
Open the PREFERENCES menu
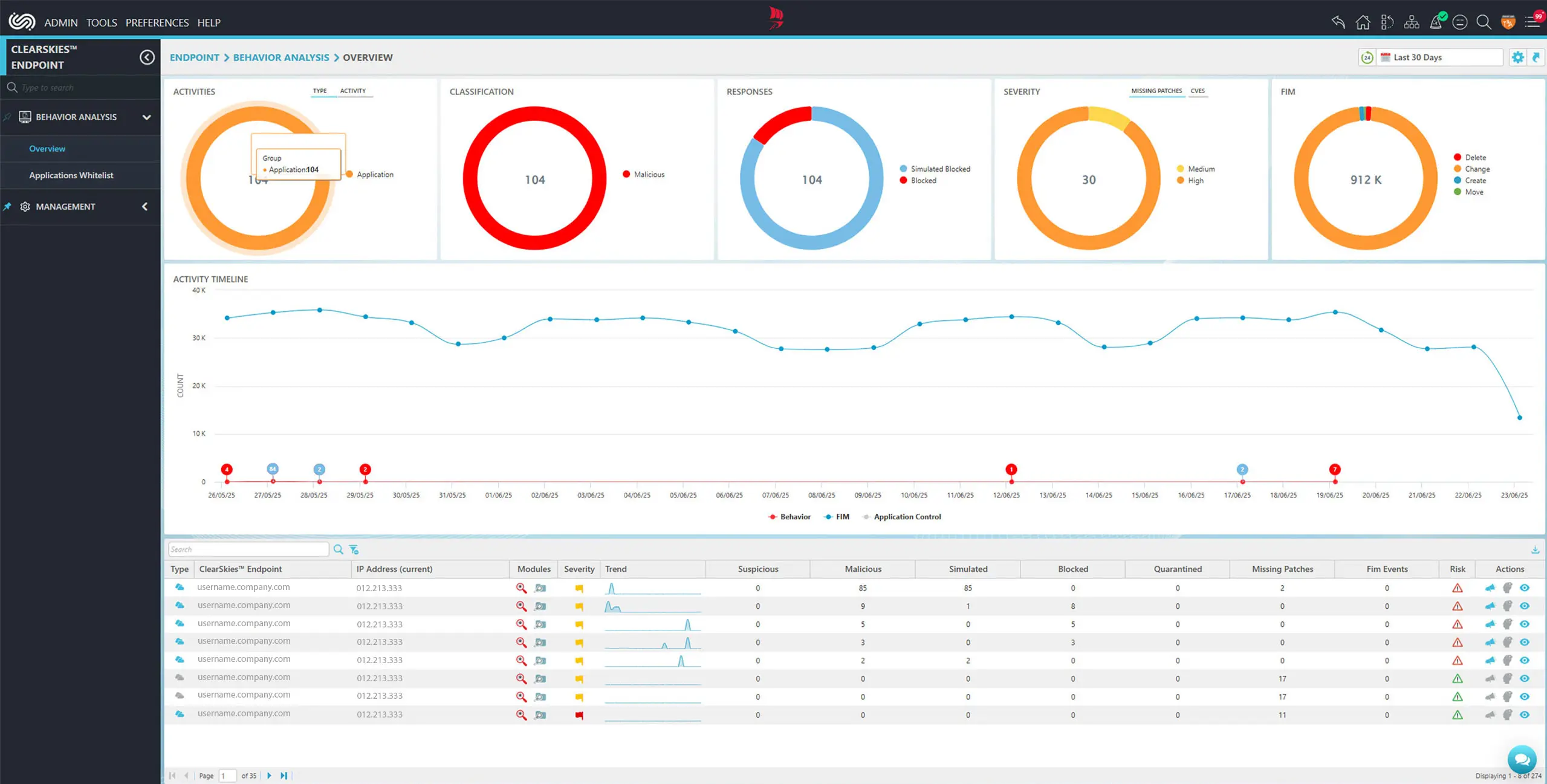(x=157, y=22)
